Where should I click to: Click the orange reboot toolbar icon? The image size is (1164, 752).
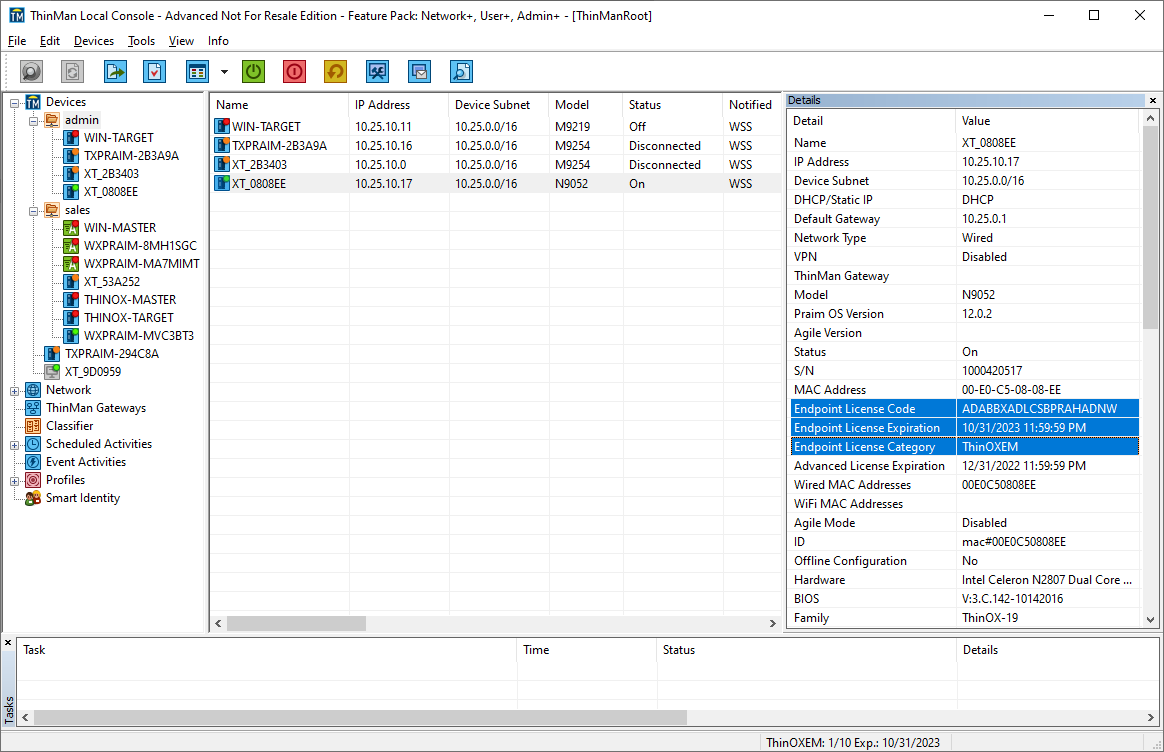(x=336, y=72)
